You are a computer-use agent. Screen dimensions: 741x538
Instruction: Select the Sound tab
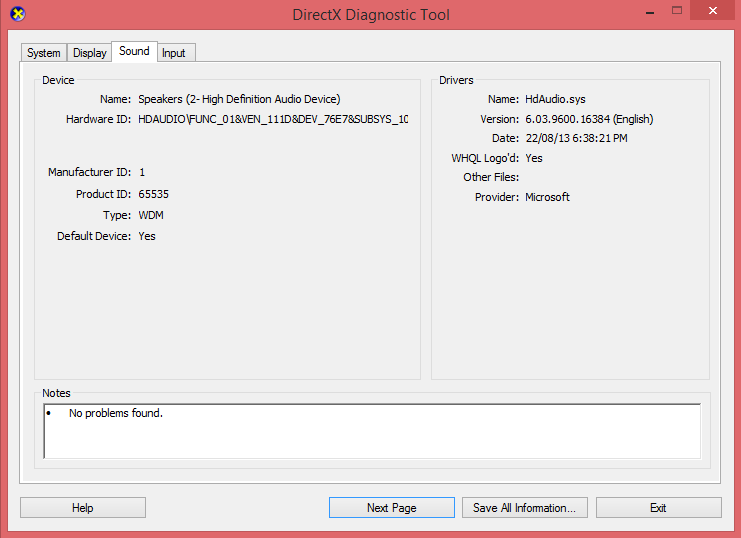tap(134, 52)
